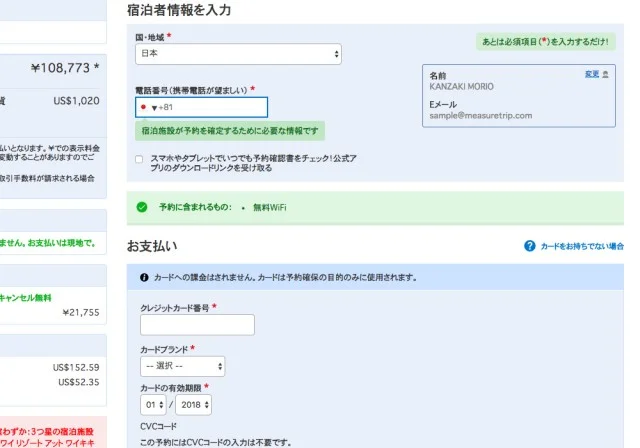Screen dimensions: 640x448
Task: Click the ¥21,755 price in the sidebar
Action: pyautogui.click(x=81, y=313)
